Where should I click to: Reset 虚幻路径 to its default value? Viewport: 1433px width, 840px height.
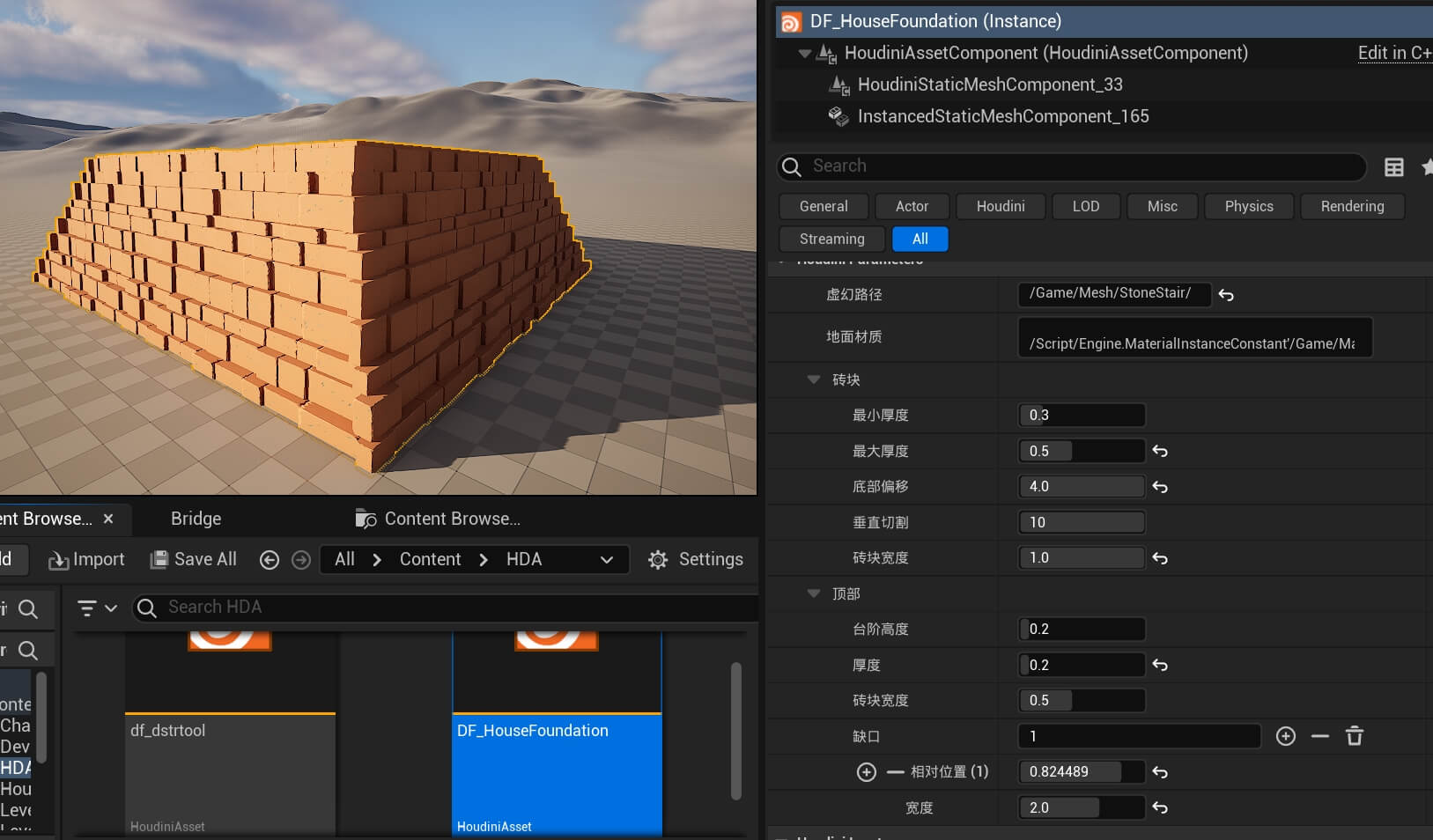click(1226, 296)
